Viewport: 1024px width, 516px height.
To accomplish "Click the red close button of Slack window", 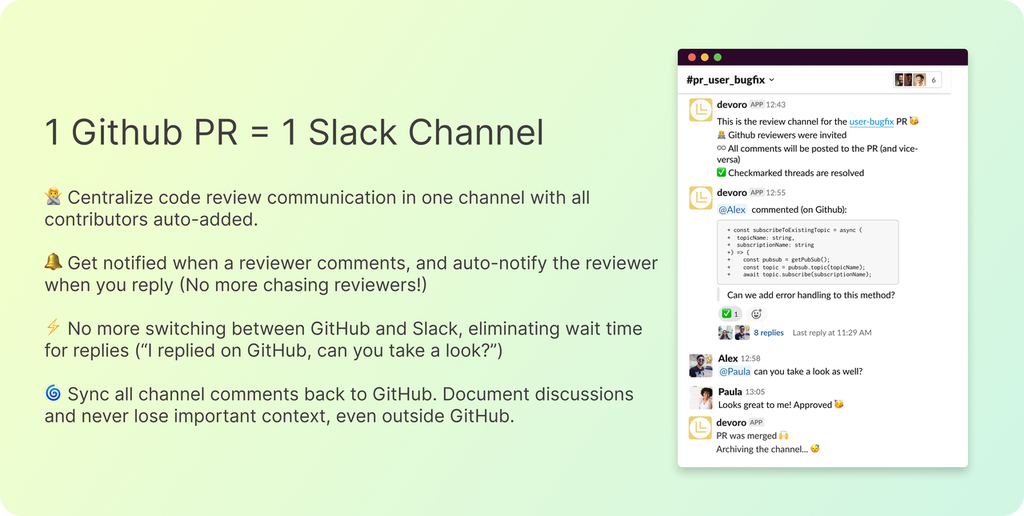I will pos(692,57).
